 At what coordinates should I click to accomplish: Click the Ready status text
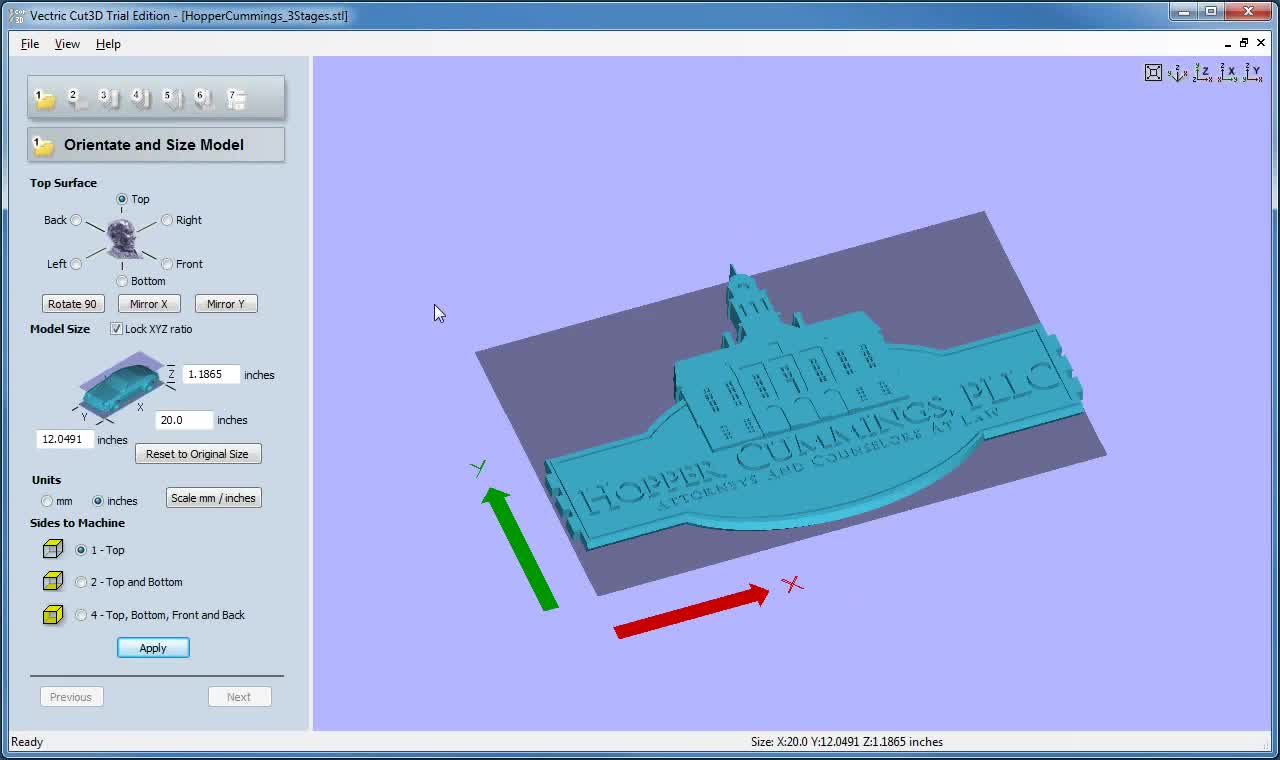tap(27, 742)
